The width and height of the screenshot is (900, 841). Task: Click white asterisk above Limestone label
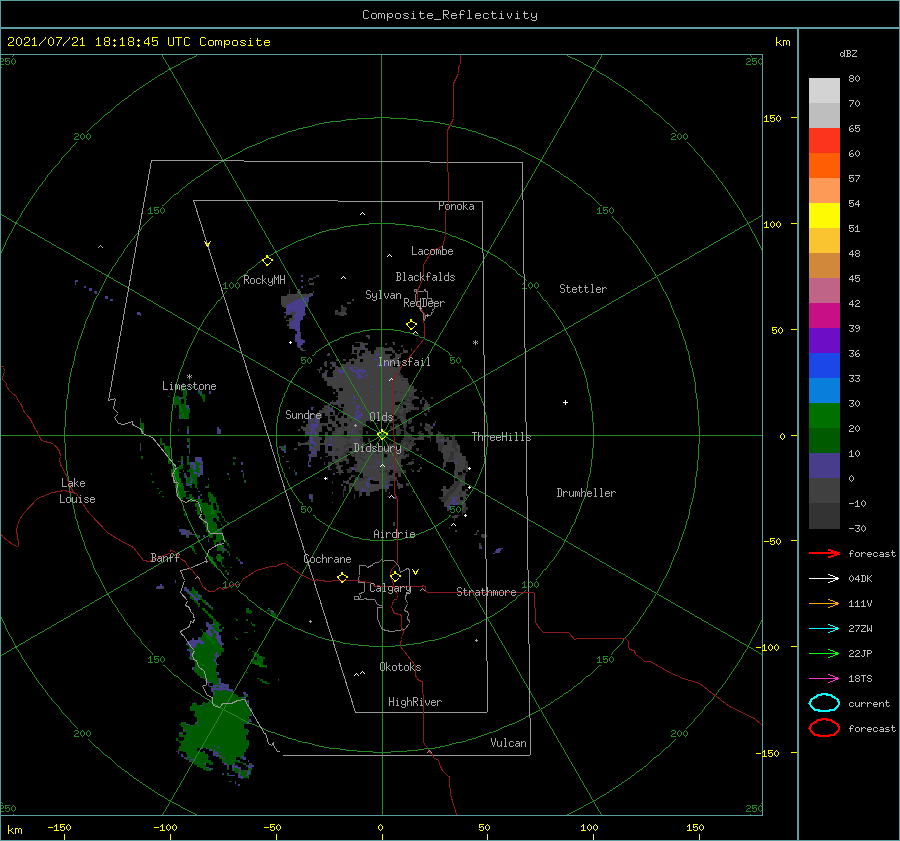189,377
